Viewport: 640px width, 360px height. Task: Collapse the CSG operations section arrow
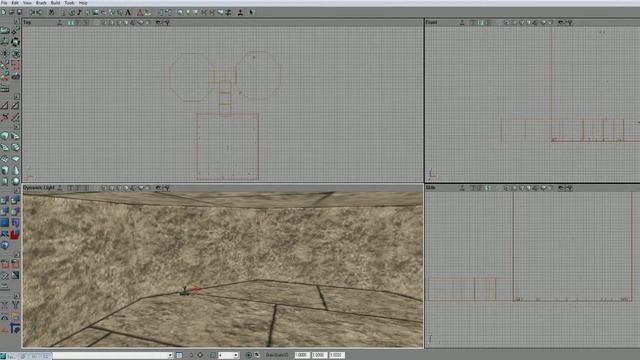16,191
